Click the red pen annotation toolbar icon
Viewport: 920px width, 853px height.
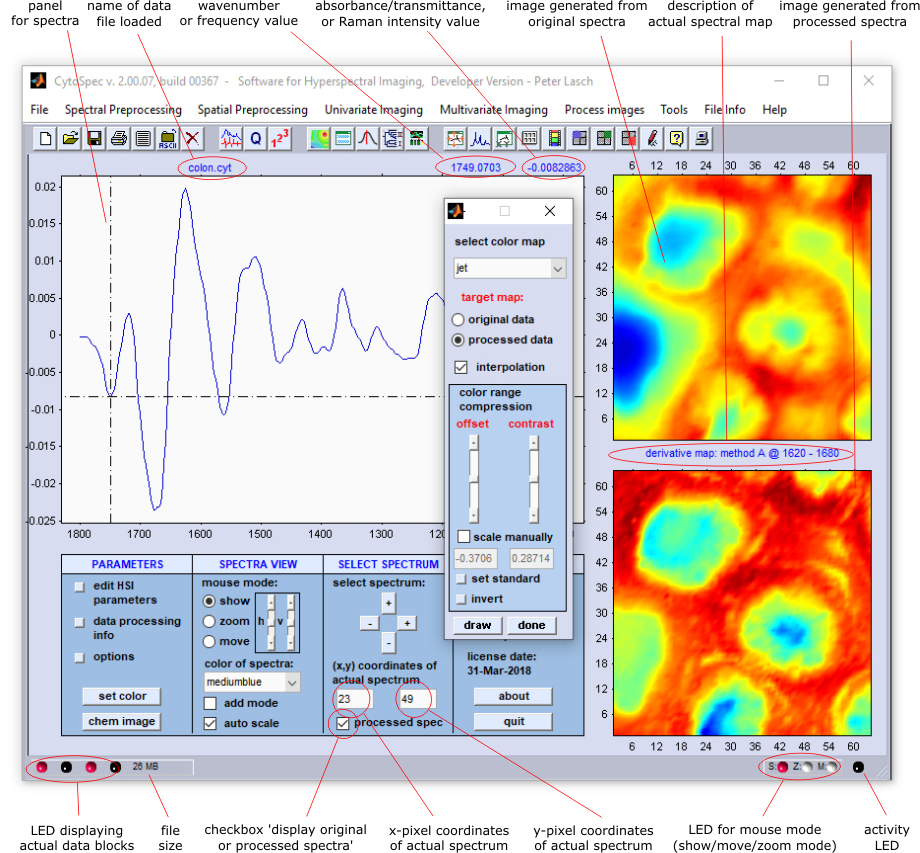[x=652, y=138]
